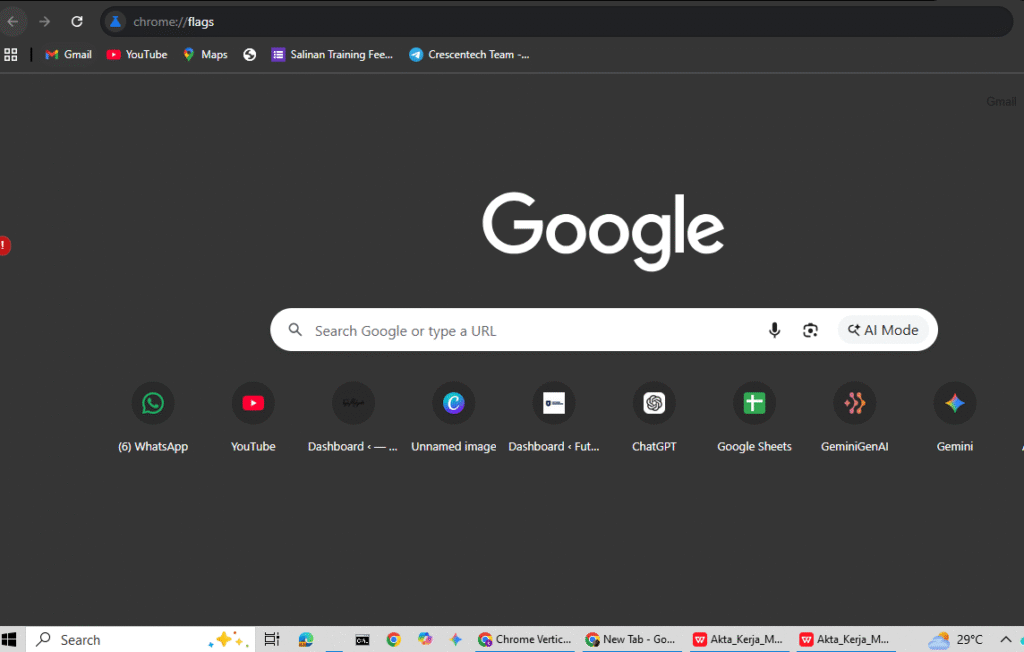Open the GeminiGenAI shortcut
1024x652 pixels.
pos(854,403)
